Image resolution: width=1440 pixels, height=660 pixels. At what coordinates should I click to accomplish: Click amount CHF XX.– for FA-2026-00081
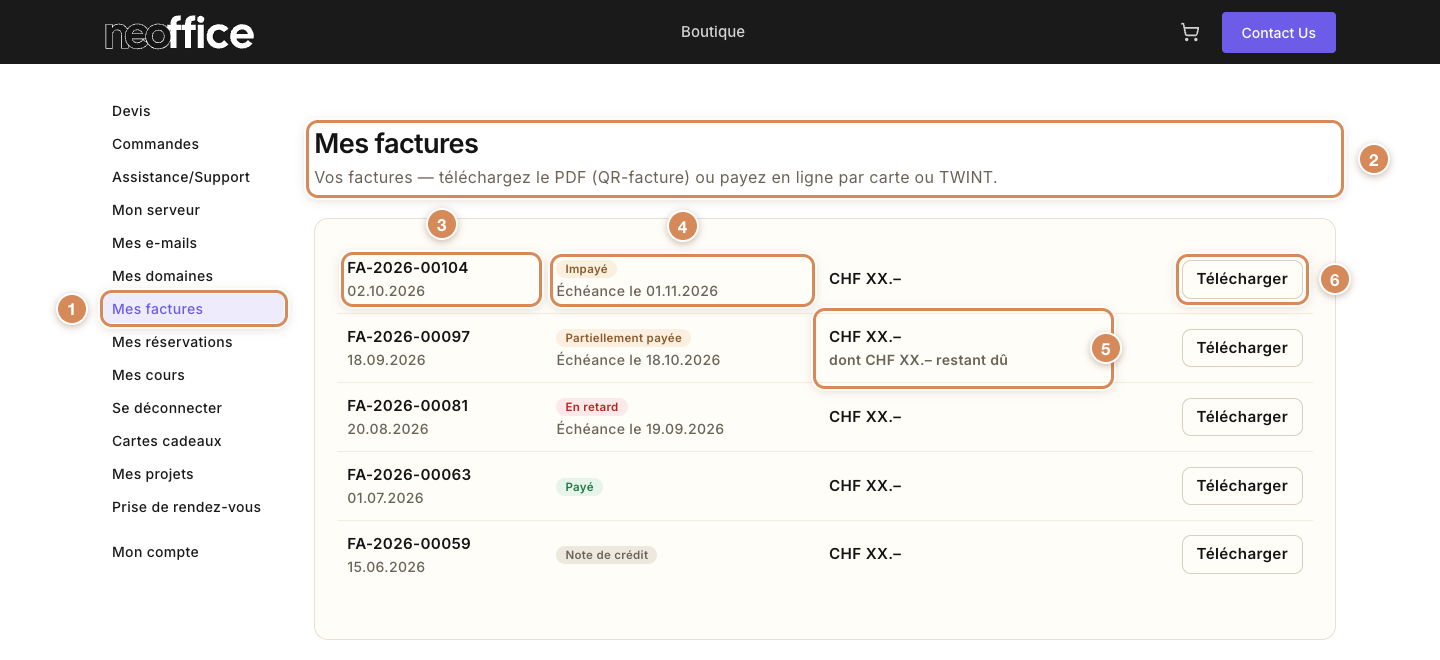point(865,417)
